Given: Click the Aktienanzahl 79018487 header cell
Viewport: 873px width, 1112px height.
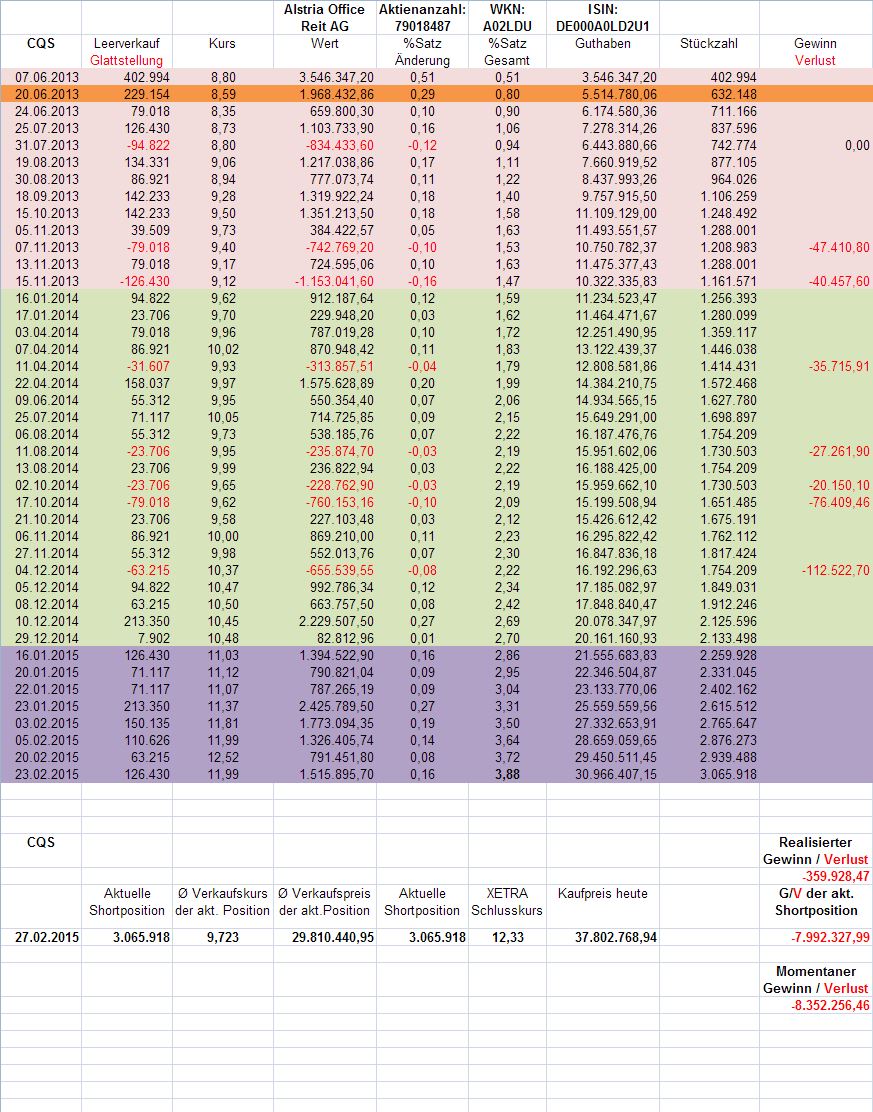Looking at the screenshot, I should tap(422, 18).
